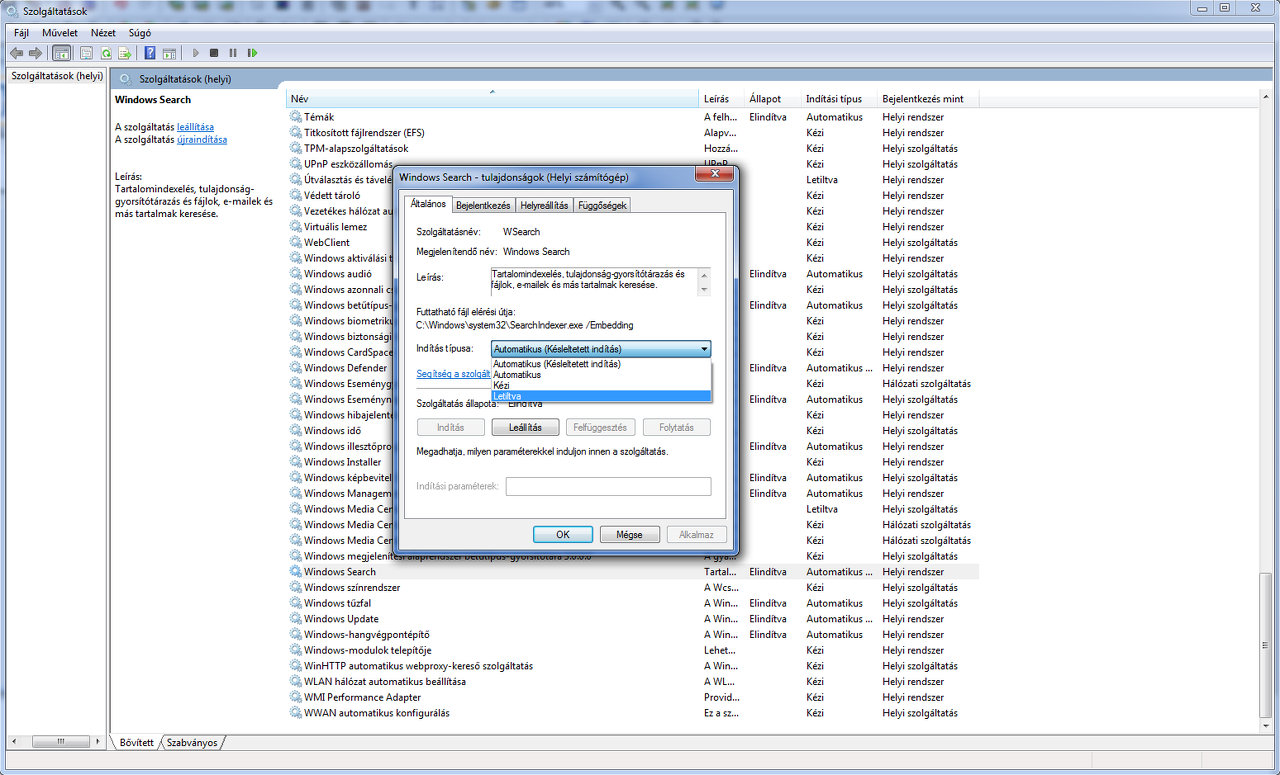1280x775 pixels.
Task: Restart the service with the green restart icon
Action: tap(252, 53)
